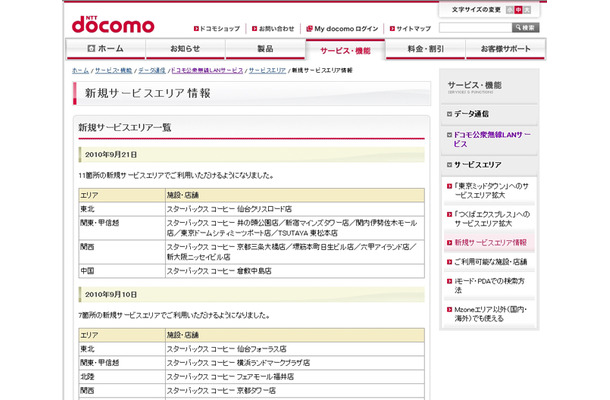The width and height of the screenshot is (610, 400).
Task: Click the 2010年9月21日 date heading
Action: [x=251, y=154]
